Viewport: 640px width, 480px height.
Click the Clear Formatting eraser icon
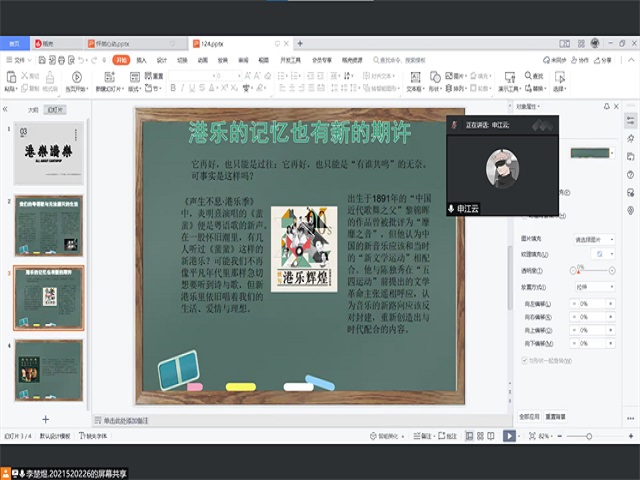268,76
